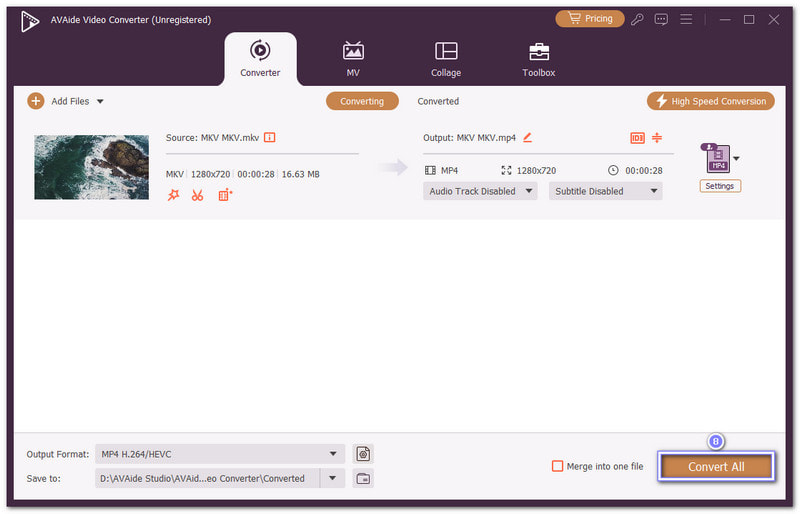Open output profile settings gear icon
Screen dimensions: 800x514
pos(363,454)
